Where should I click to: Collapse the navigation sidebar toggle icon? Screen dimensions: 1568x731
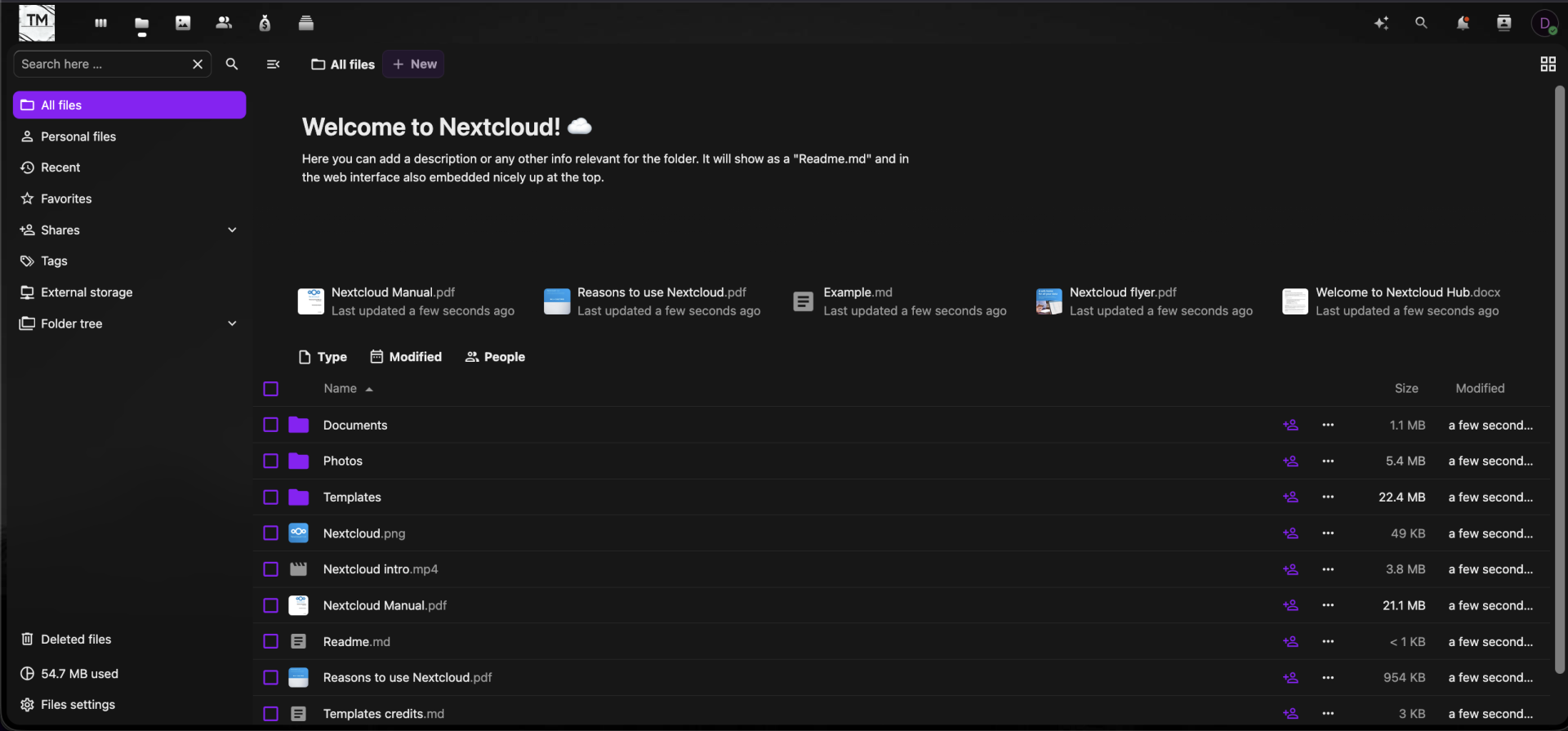click(x=274, y=64)
